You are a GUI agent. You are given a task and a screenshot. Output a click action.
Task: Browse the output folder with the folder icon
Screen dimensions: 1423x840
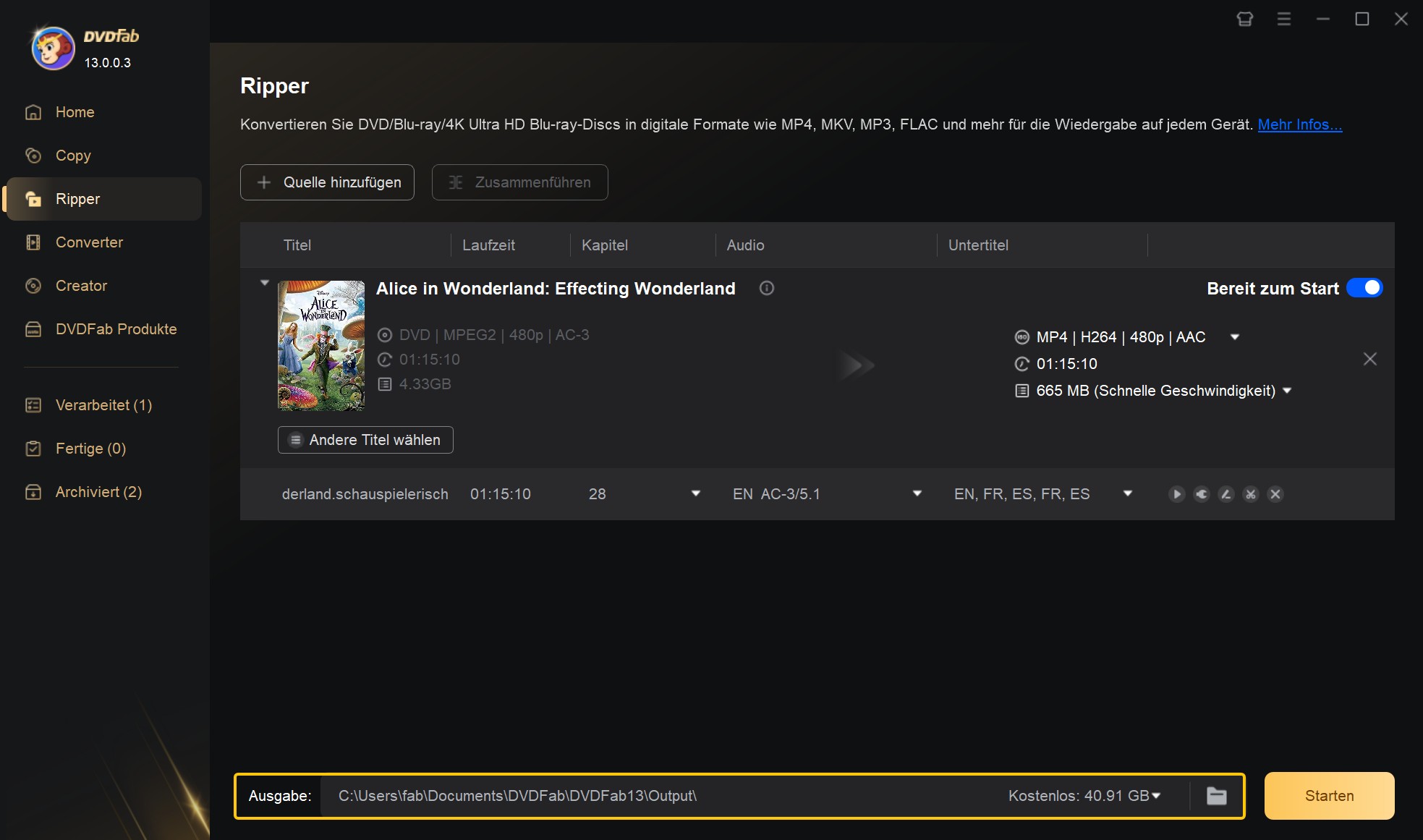[1217, 796]
